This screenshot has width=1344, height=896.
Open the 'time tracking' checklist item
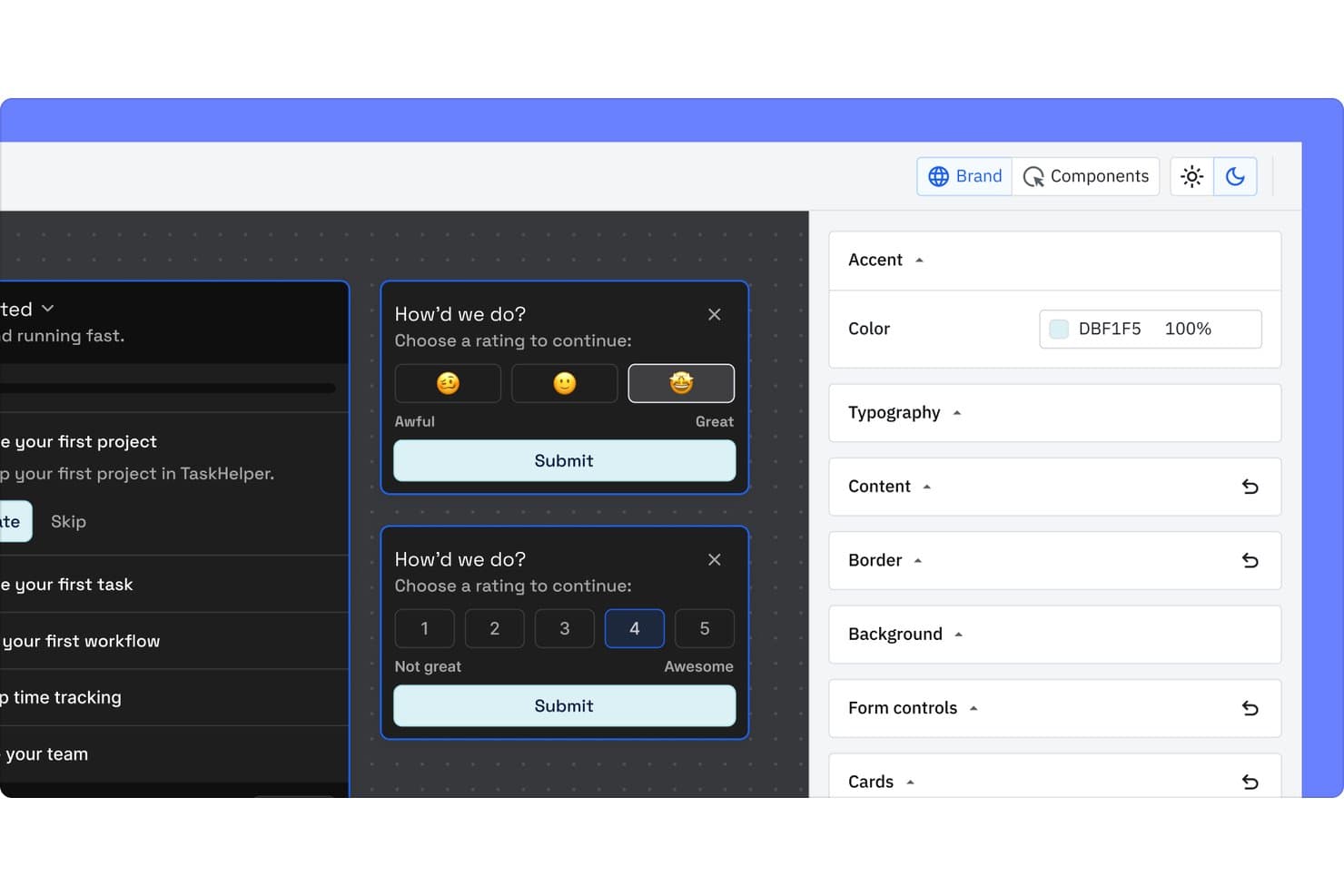[x=174, y=697]
